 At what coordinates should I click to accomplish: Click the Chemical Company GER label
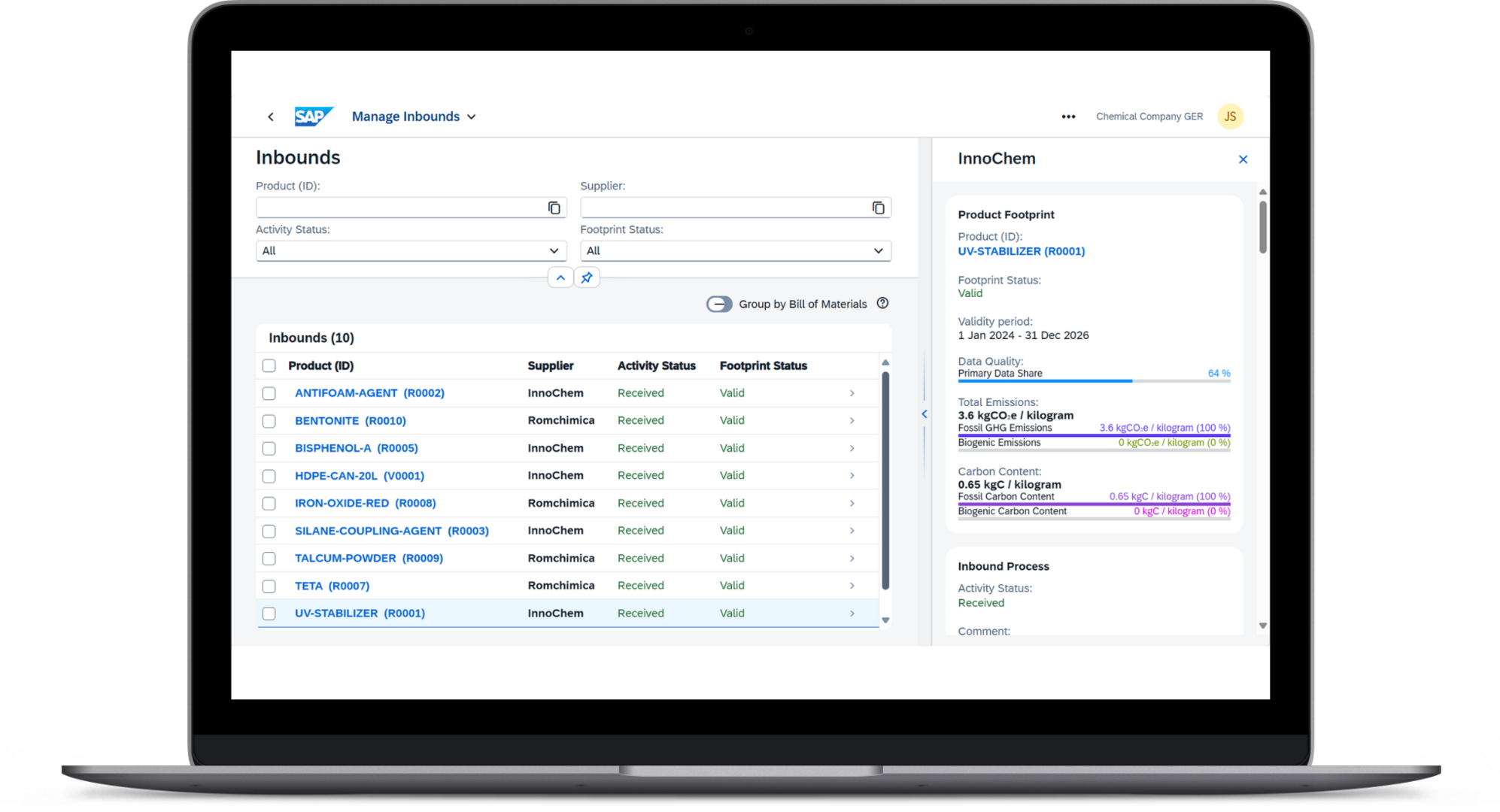coord(1149,117)
